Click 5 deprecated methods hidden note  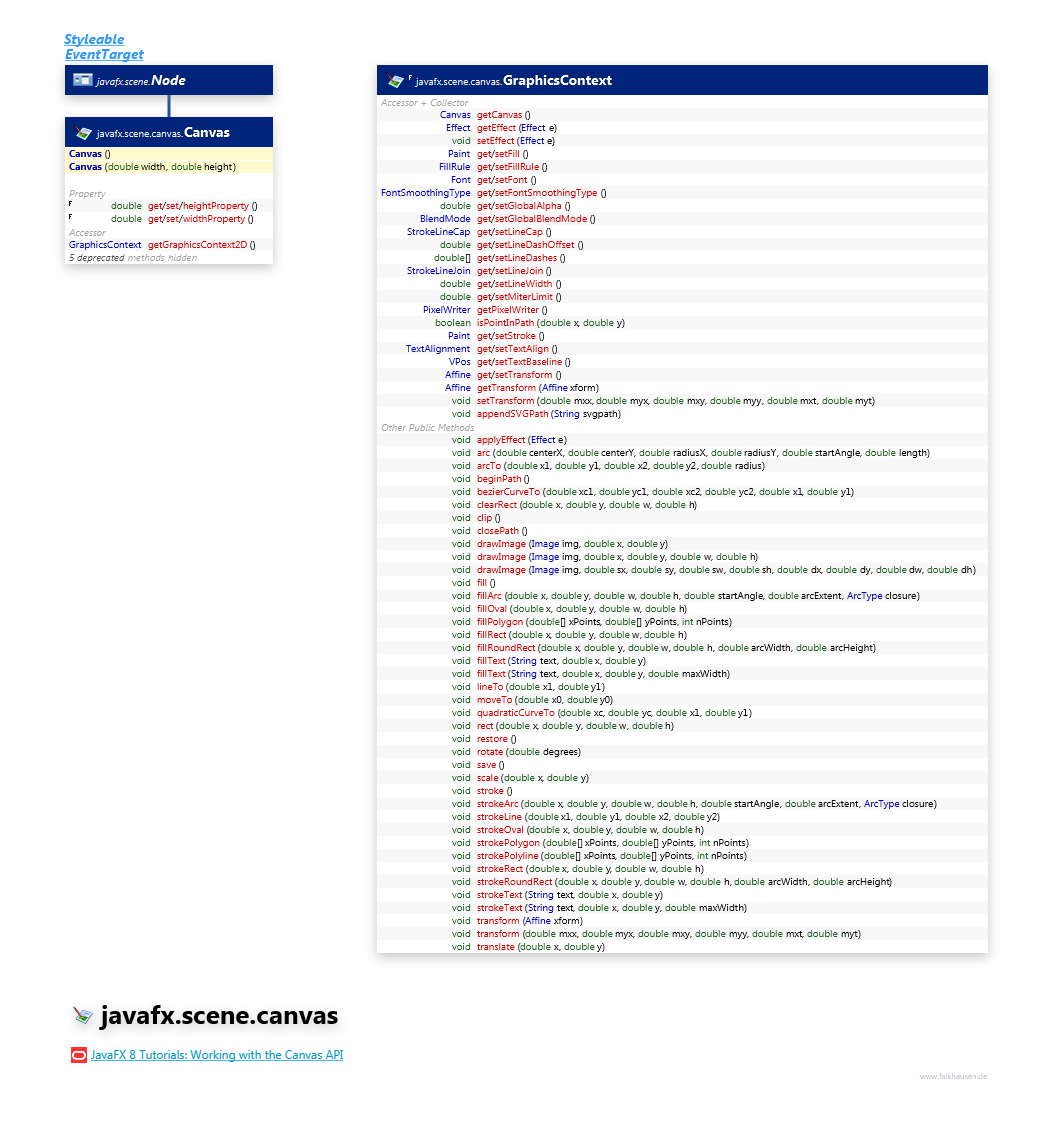(x=133, y=258)
